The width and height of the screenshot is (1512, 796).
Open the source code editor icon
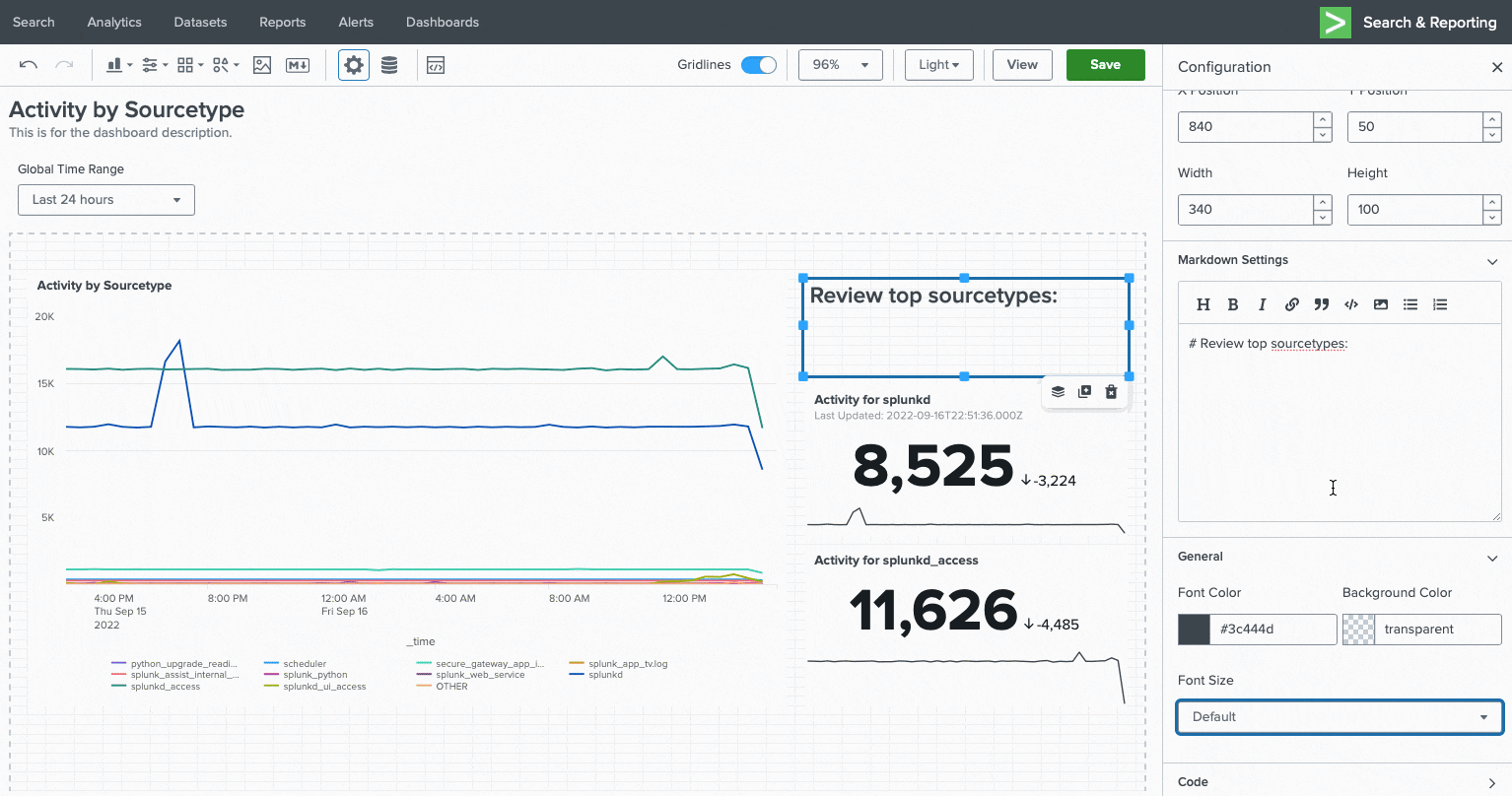435,65
